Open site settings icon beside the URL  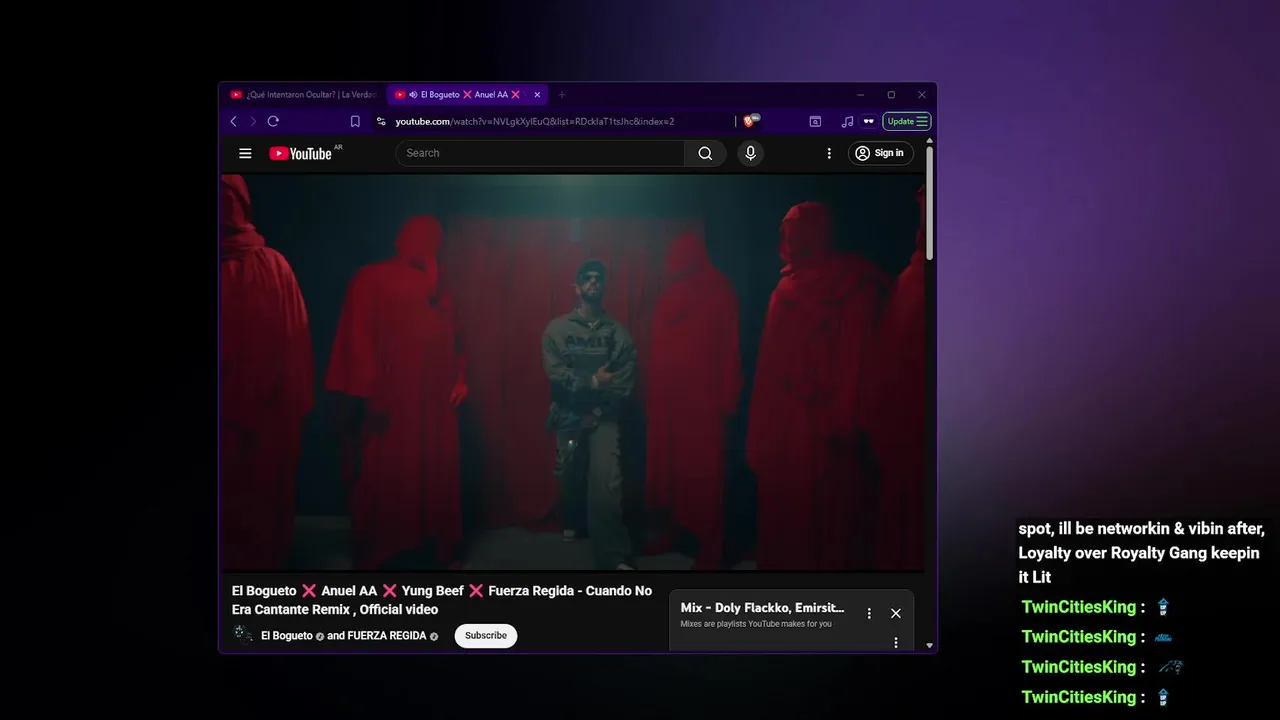[381, 121]
